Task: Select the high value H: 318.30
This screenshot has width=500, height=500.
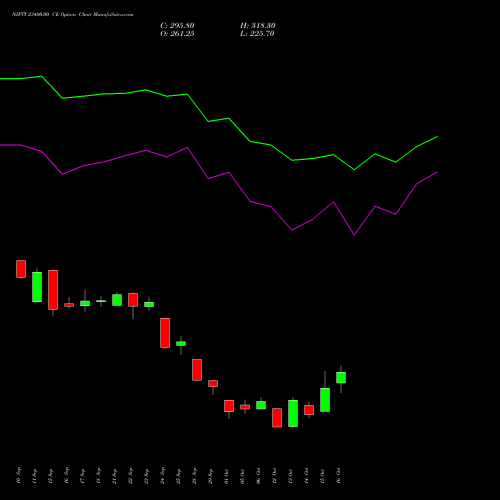Action: coord(258,26)
